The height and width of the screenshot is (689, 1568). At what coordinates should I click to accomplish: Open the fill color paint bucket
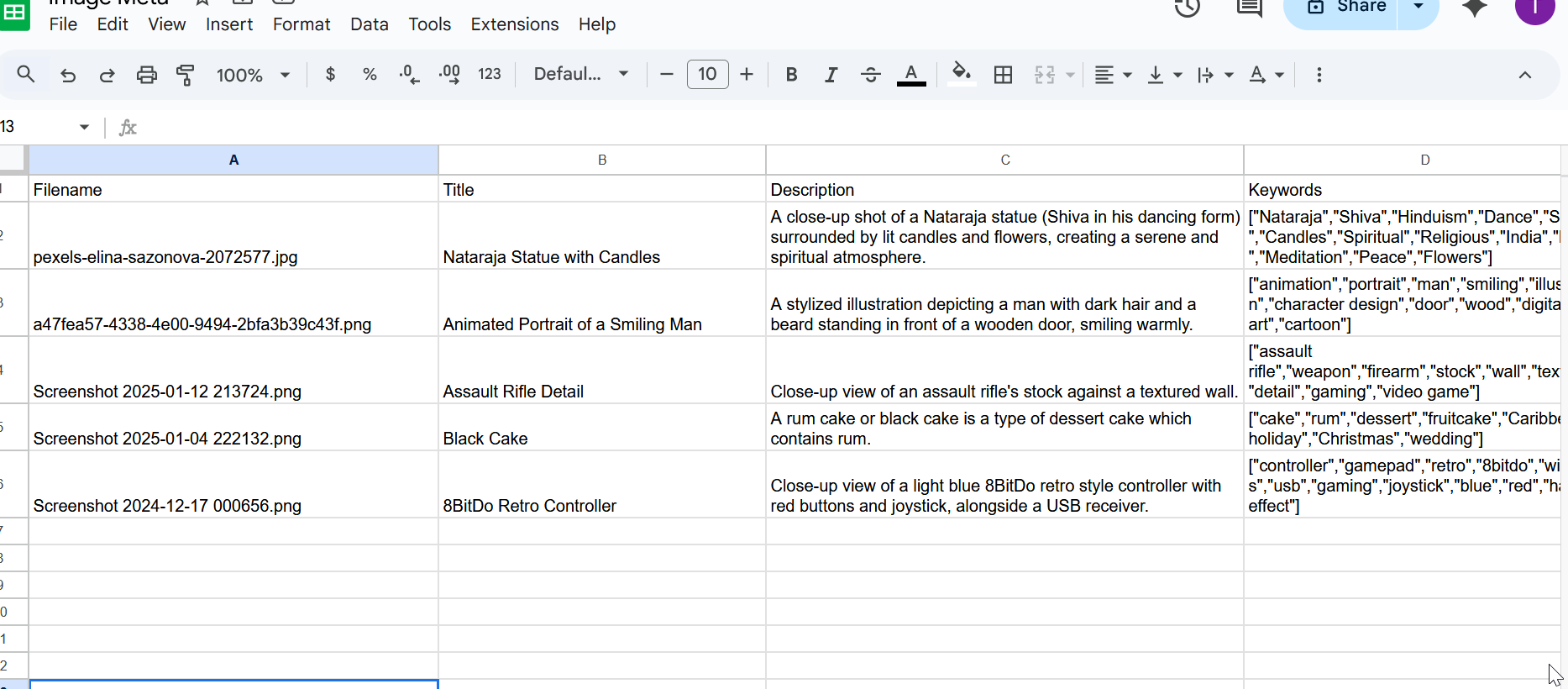click(x=962, y=75)
